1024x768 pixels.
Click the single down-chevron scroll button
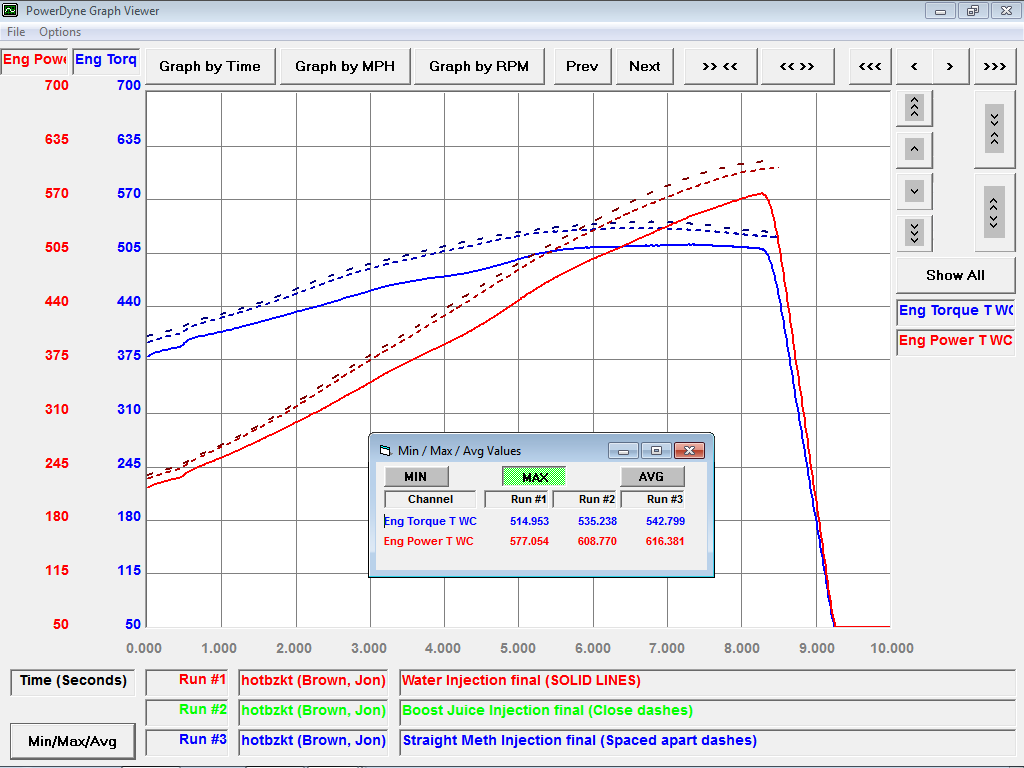point(914,191)
